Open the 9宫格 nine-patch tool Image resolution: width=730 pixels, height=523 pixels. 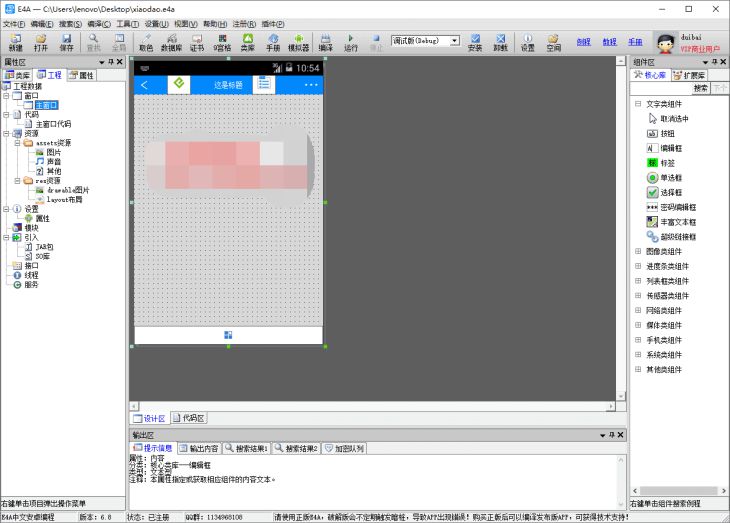pyautogui.click(x=222, y=42)
